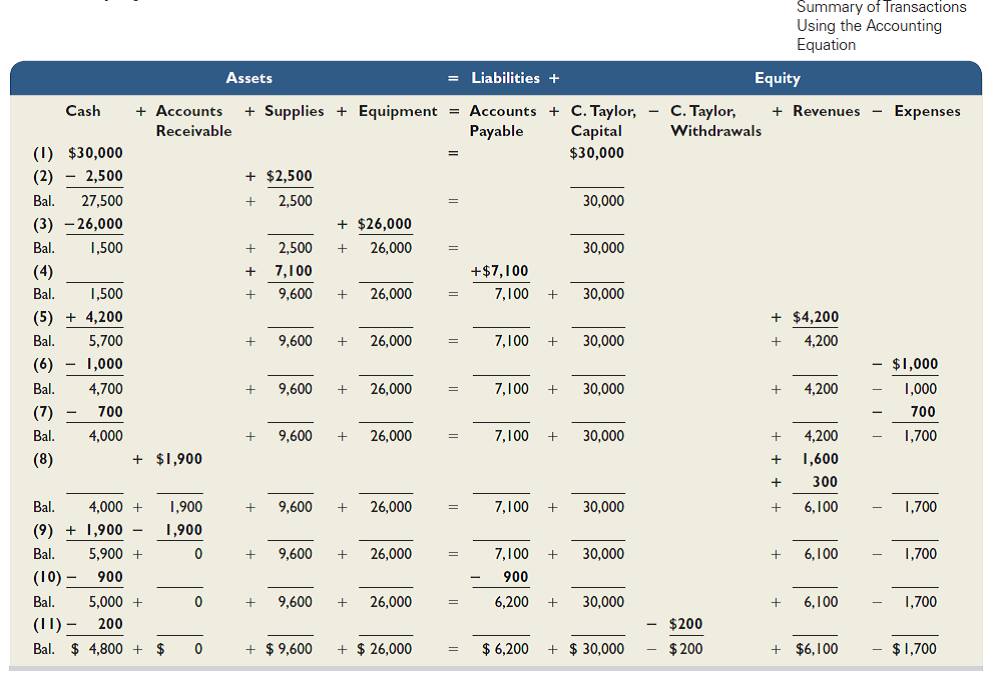The image size is (988, 675).
Task: Select the $4,200 revenue entry in transaction (5)
Action: [x=815, y=318]
